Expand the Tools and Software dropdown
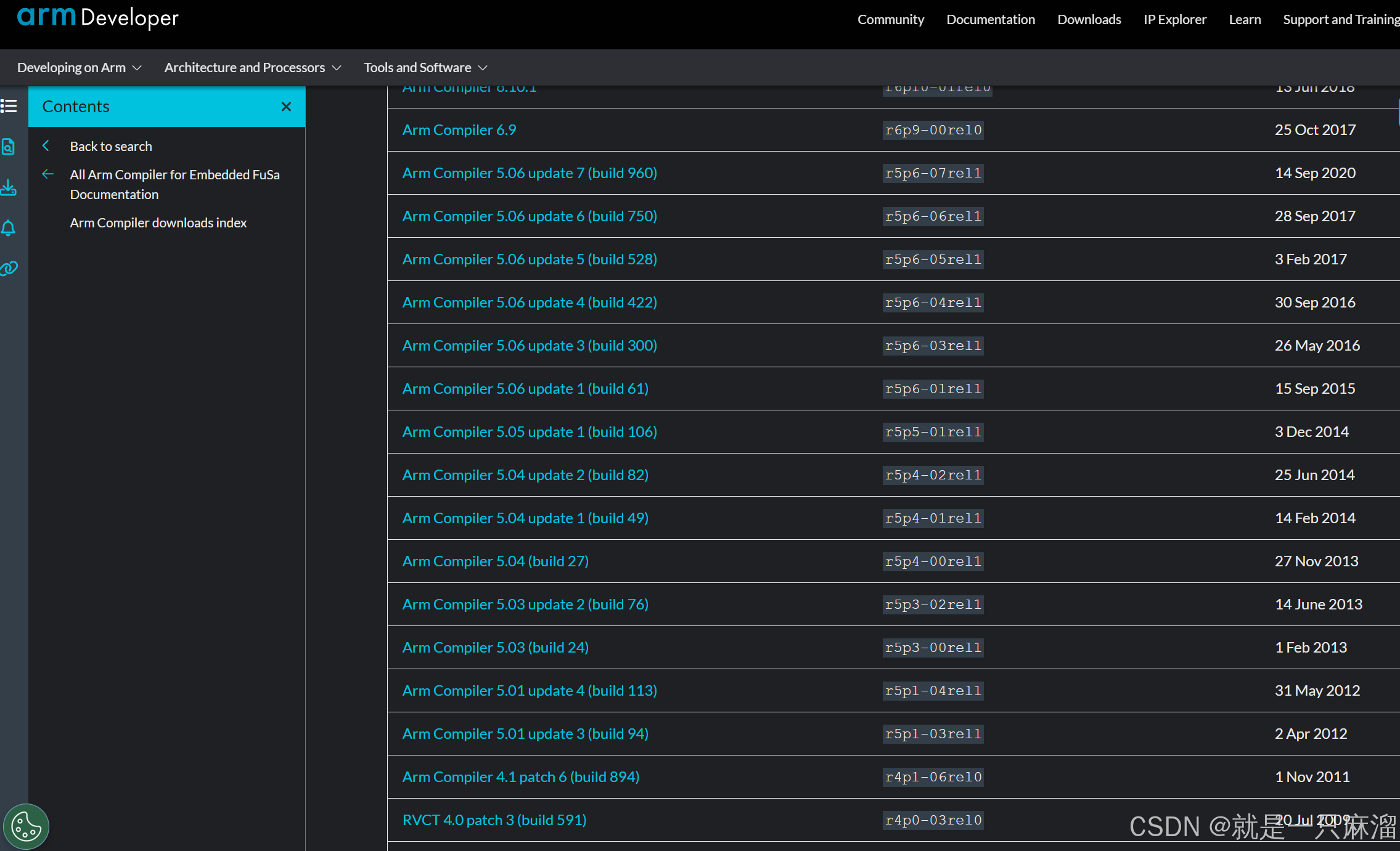The image size is (1400, 851). (x=425, y=67)
